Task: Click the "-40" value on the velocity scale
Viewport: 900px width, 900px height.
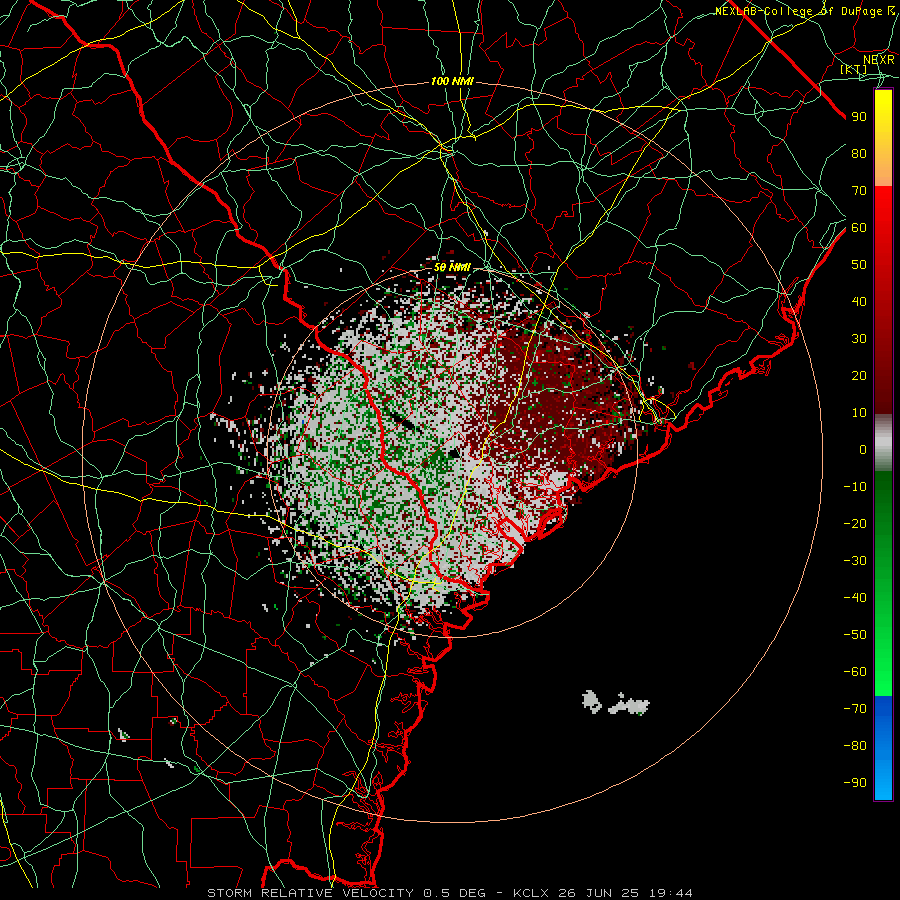Action: (855, 598)
